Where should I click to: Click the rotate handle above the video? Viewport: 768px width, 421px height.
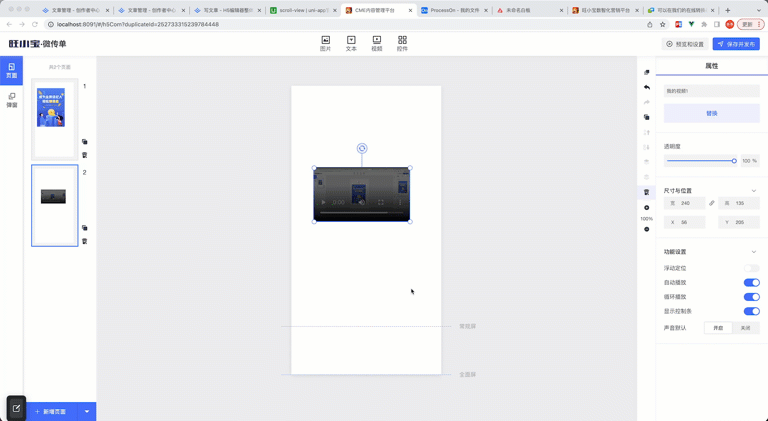tap(362, 148)
